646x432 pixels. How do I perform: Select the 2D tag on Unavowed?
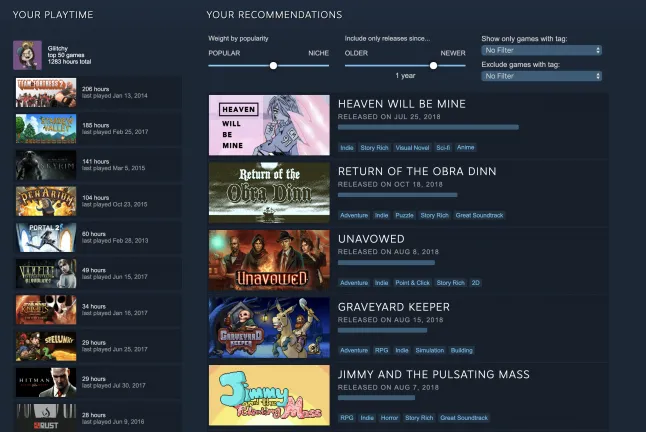coord(475,283)
